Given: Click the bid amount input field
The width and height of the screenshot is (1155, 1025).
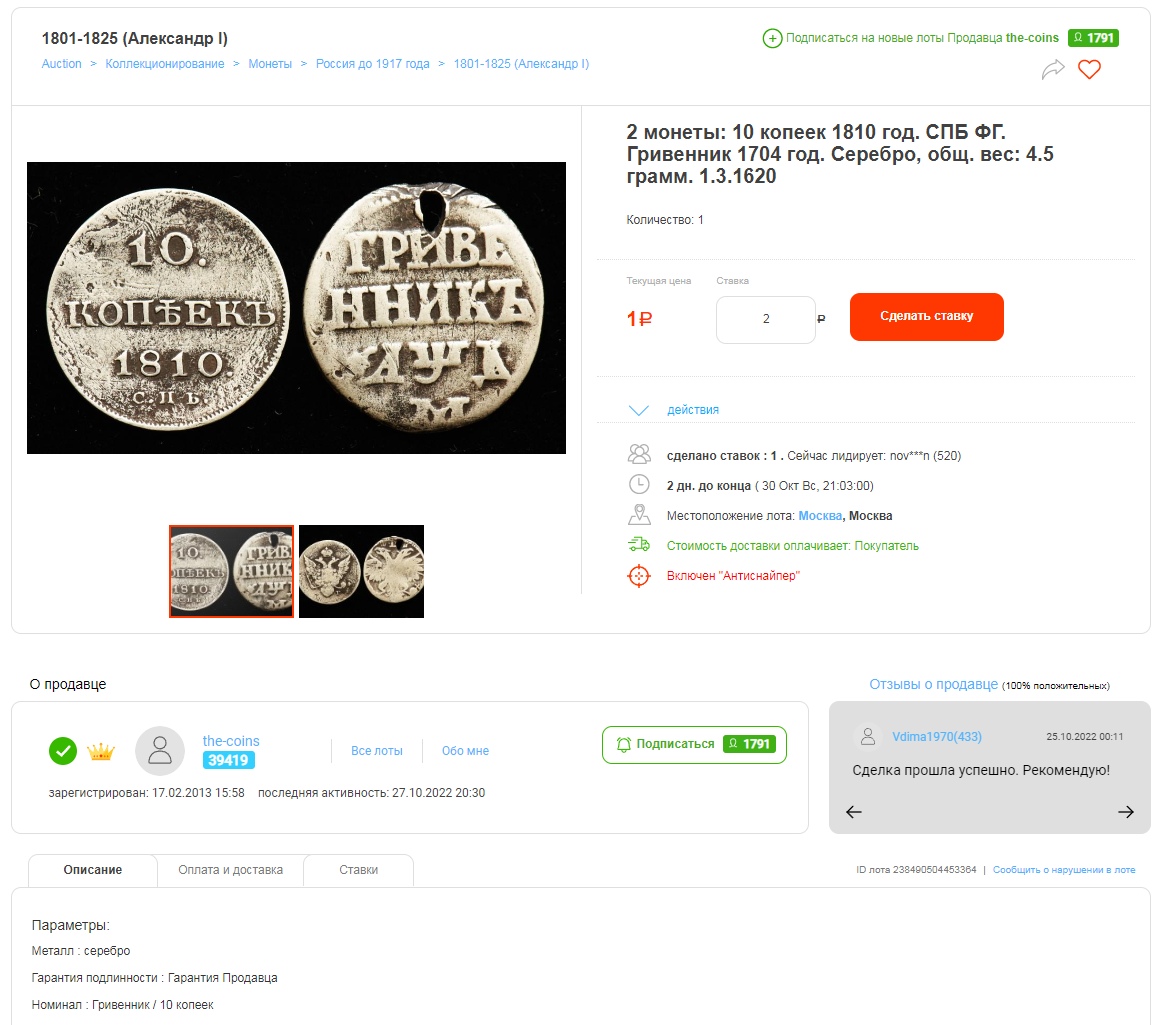Looking at the screenshot, I should coord(766,320).
